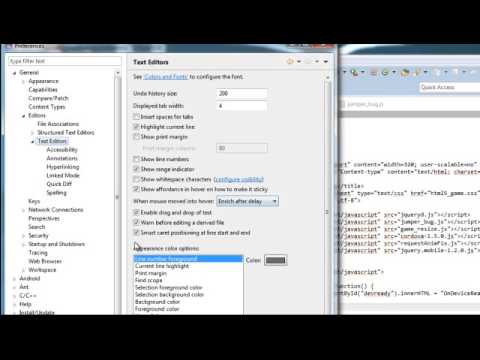
Task: Click the yellow package icon in Eclipse toolbar
Action: point(405,72)
